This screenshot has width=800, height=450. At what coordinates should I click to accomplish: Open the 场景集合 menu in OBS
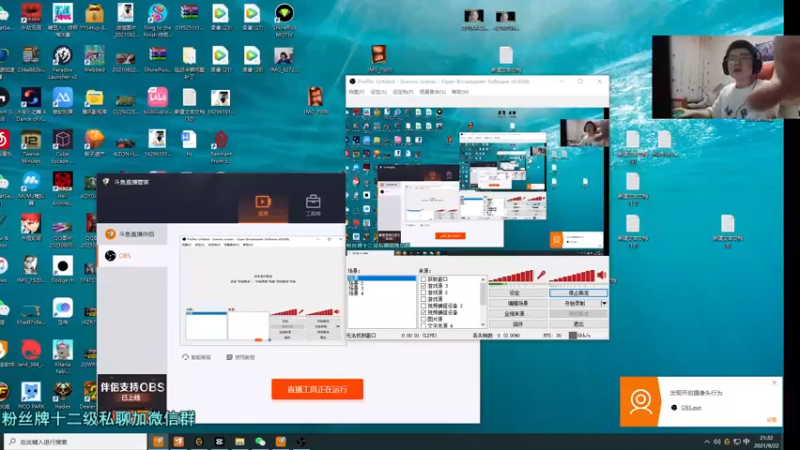click(x=432, y=92)
